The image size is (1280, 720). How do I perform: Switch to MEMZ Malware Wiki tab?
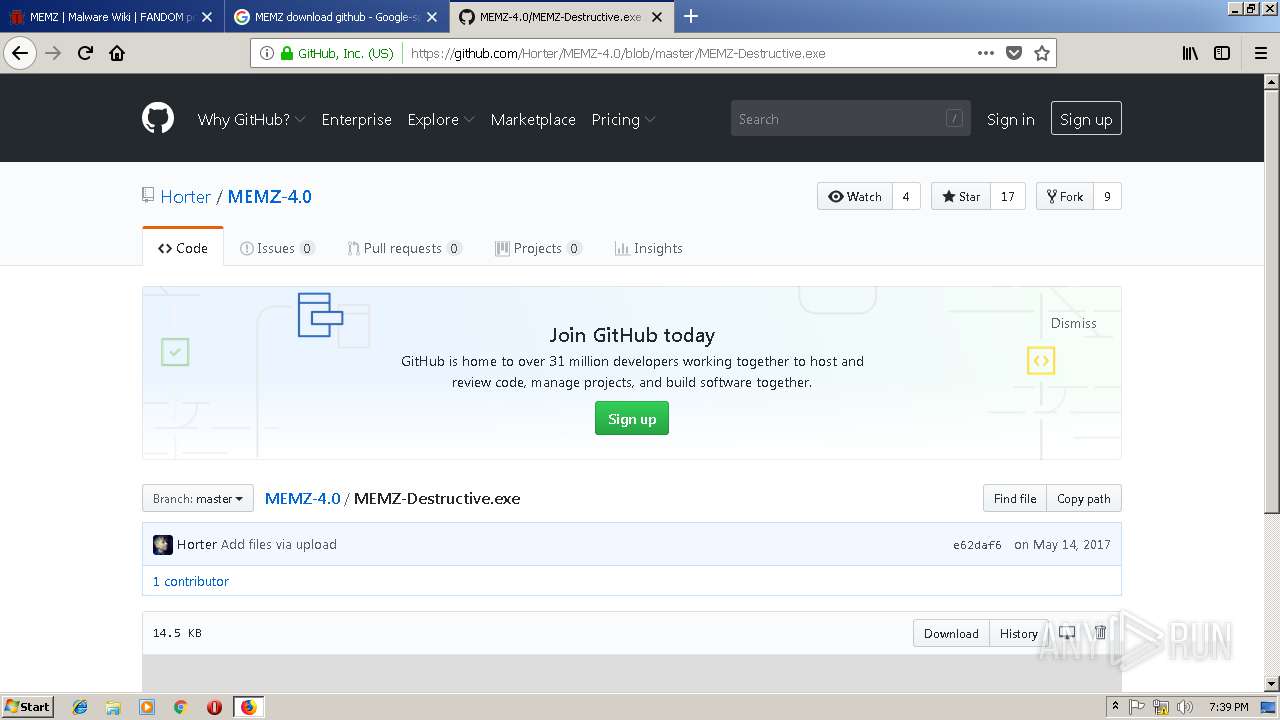[x=110, y=17]
